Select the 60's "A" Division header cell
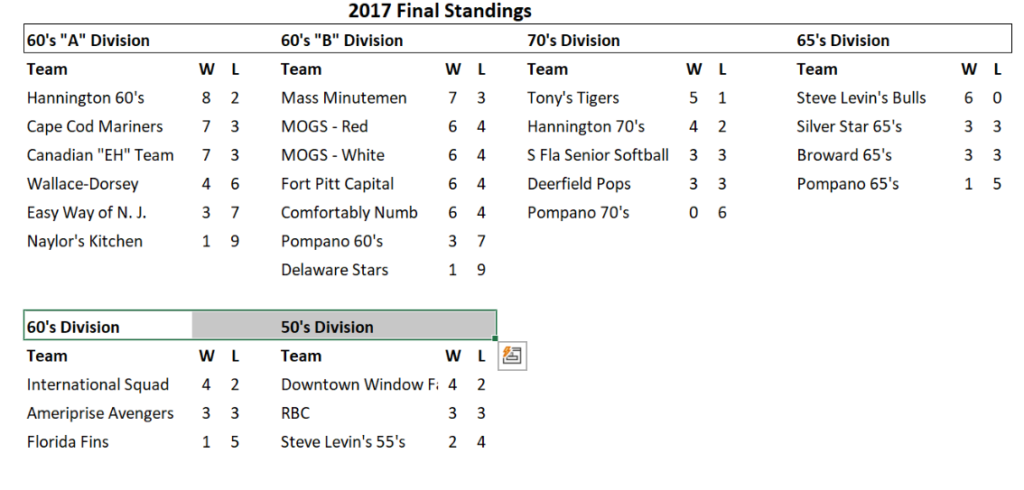The height and width of the screenshot is (490, 1024). click(x=88, y=41)
